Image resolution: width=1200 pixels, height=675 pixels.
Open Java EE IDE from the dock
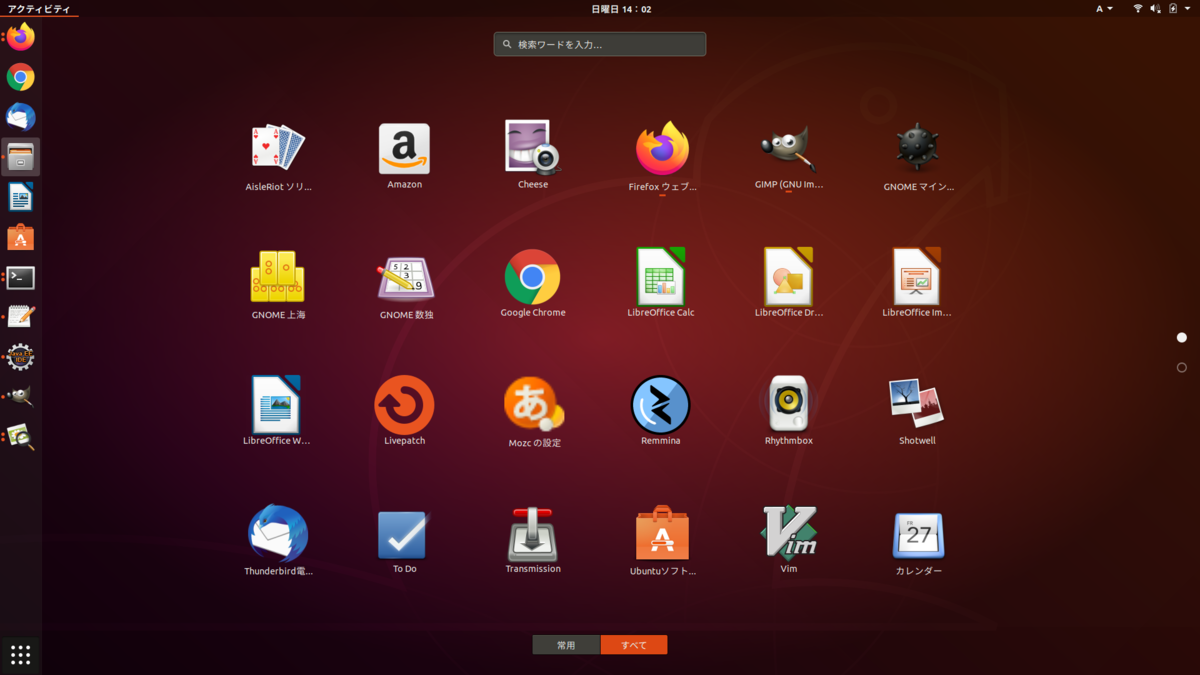[21, 357]
